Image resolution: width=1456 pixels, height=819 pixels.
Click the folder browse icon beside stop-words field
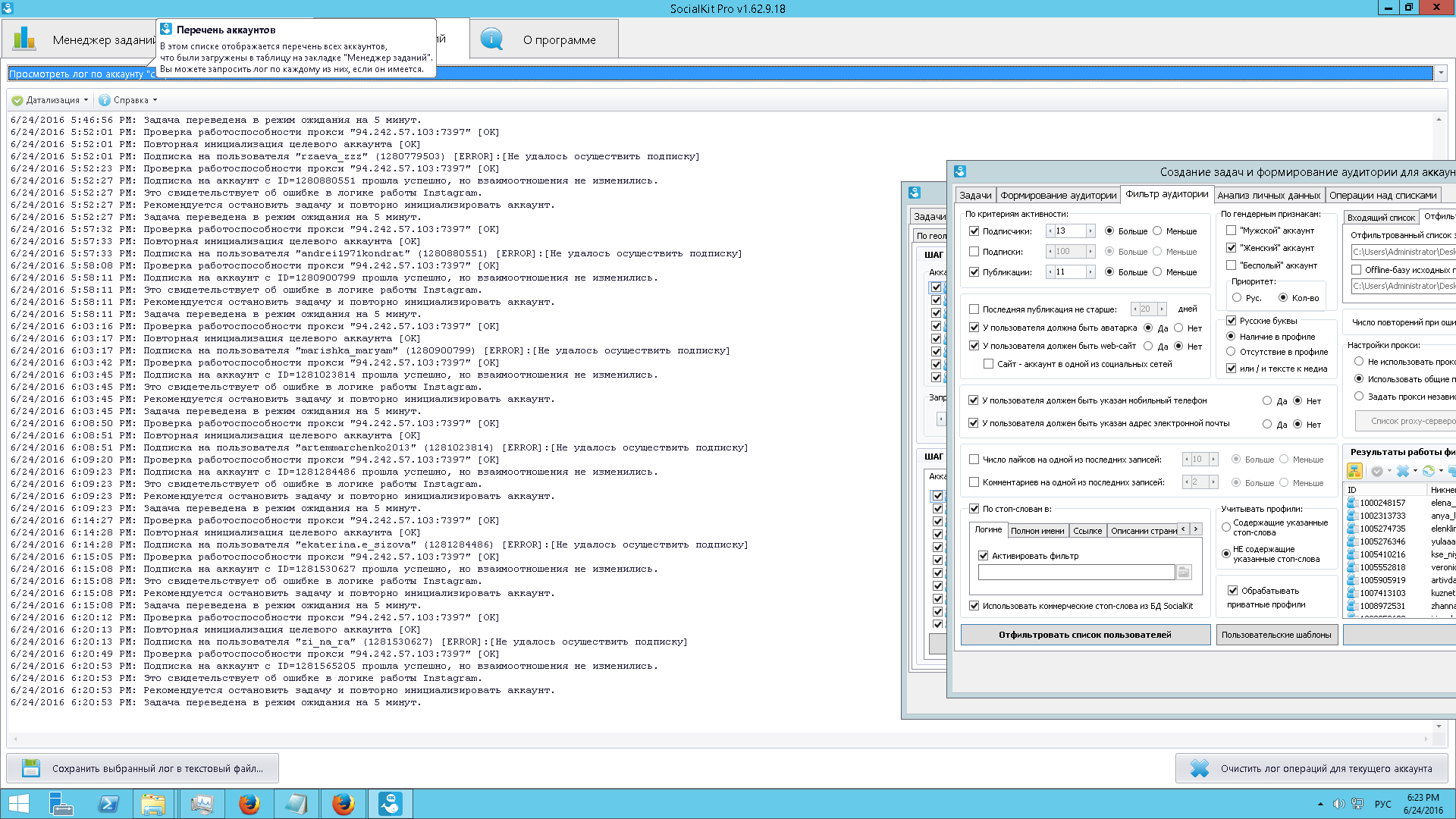pos(1184,572)
